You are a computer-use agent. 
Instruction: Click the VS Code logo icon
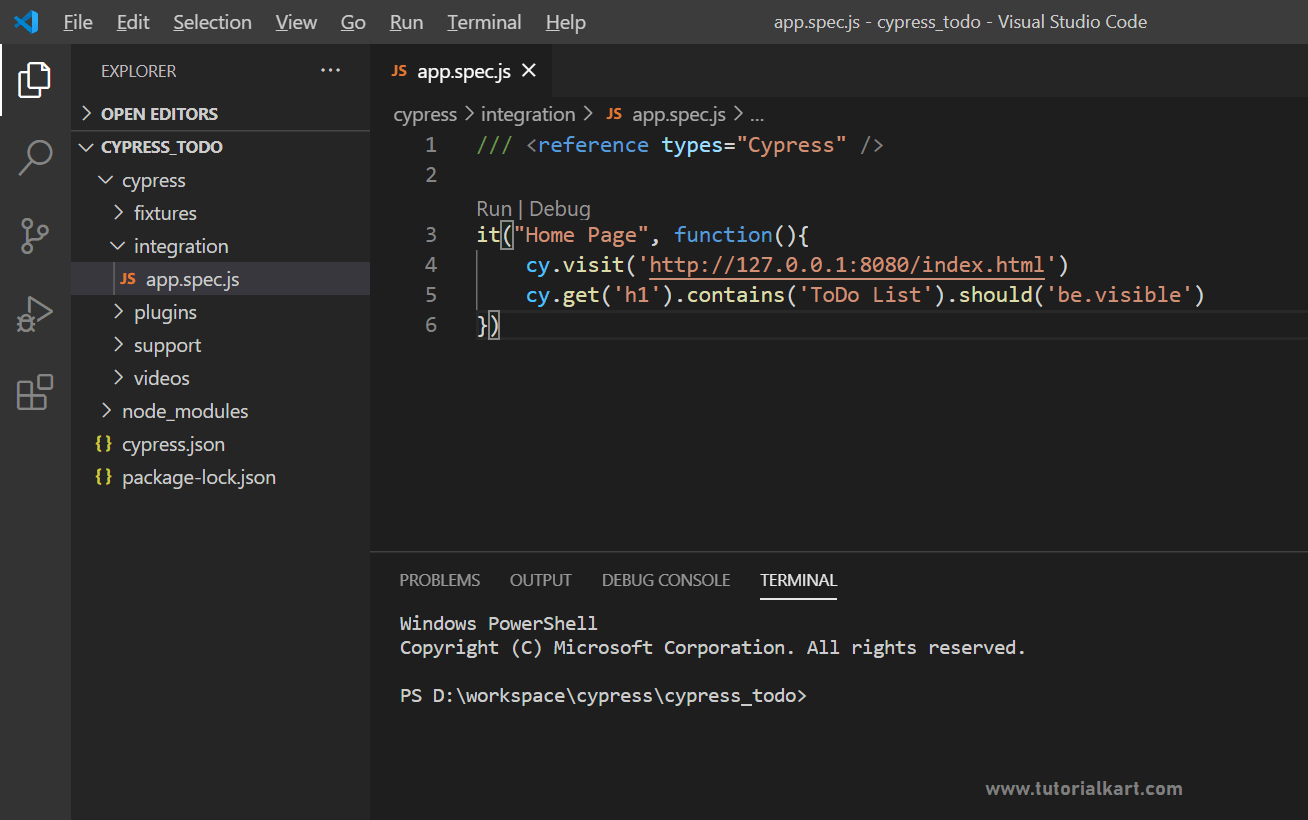pyautogui.click(x=25, y=22)
